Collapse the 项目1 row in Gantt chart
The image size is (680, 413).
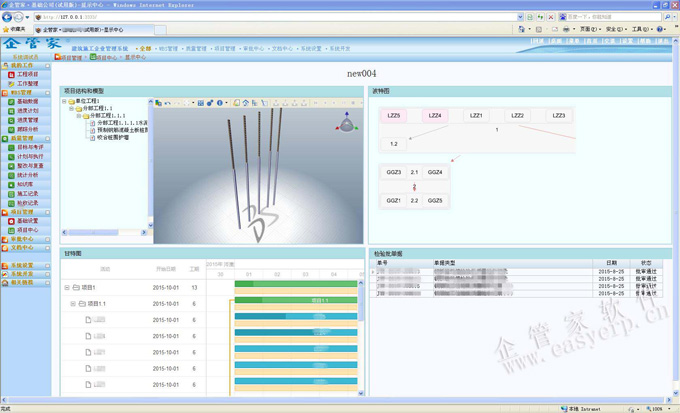click(68, 288)
